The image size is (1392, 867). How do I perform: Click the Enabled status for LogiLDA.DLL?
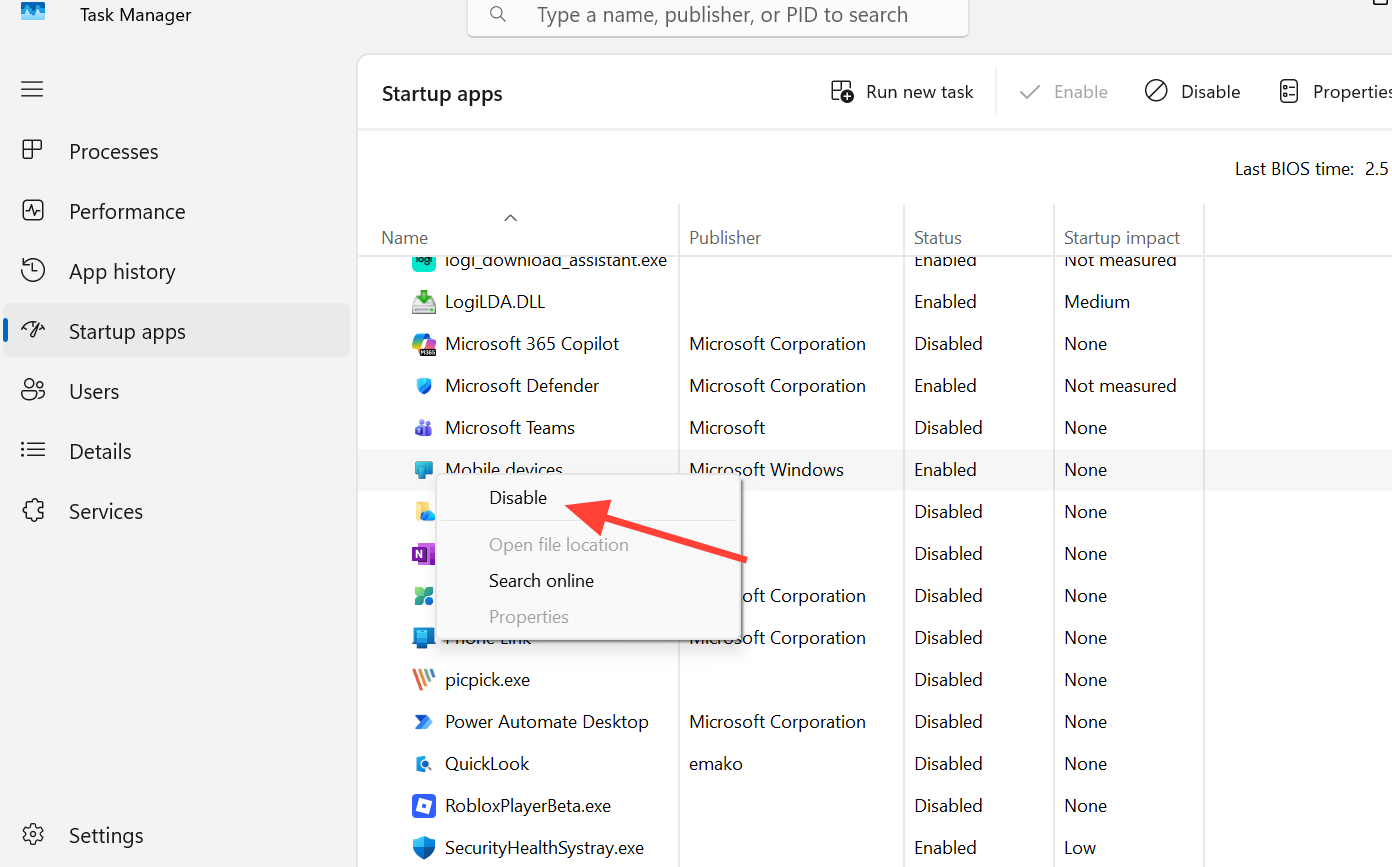945,302
